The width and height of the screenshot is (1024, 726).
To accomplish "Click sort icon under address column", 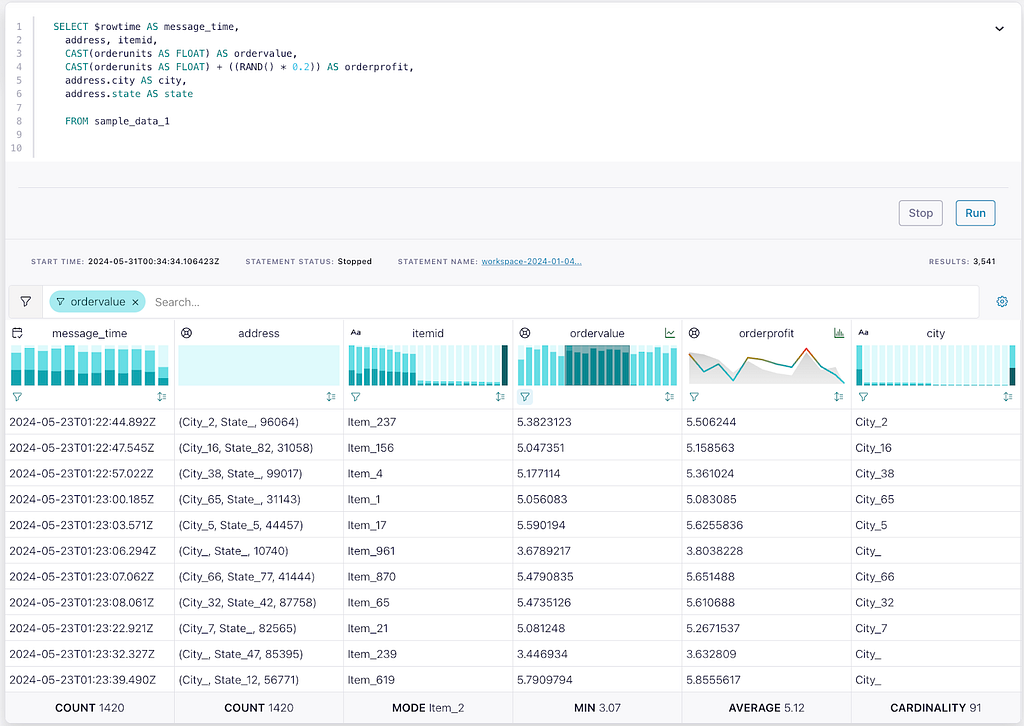I will 331,396.
